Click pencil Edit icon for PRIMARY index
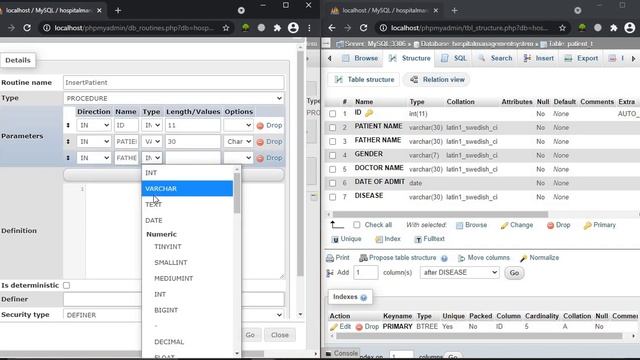 click(x=334, y=327)
